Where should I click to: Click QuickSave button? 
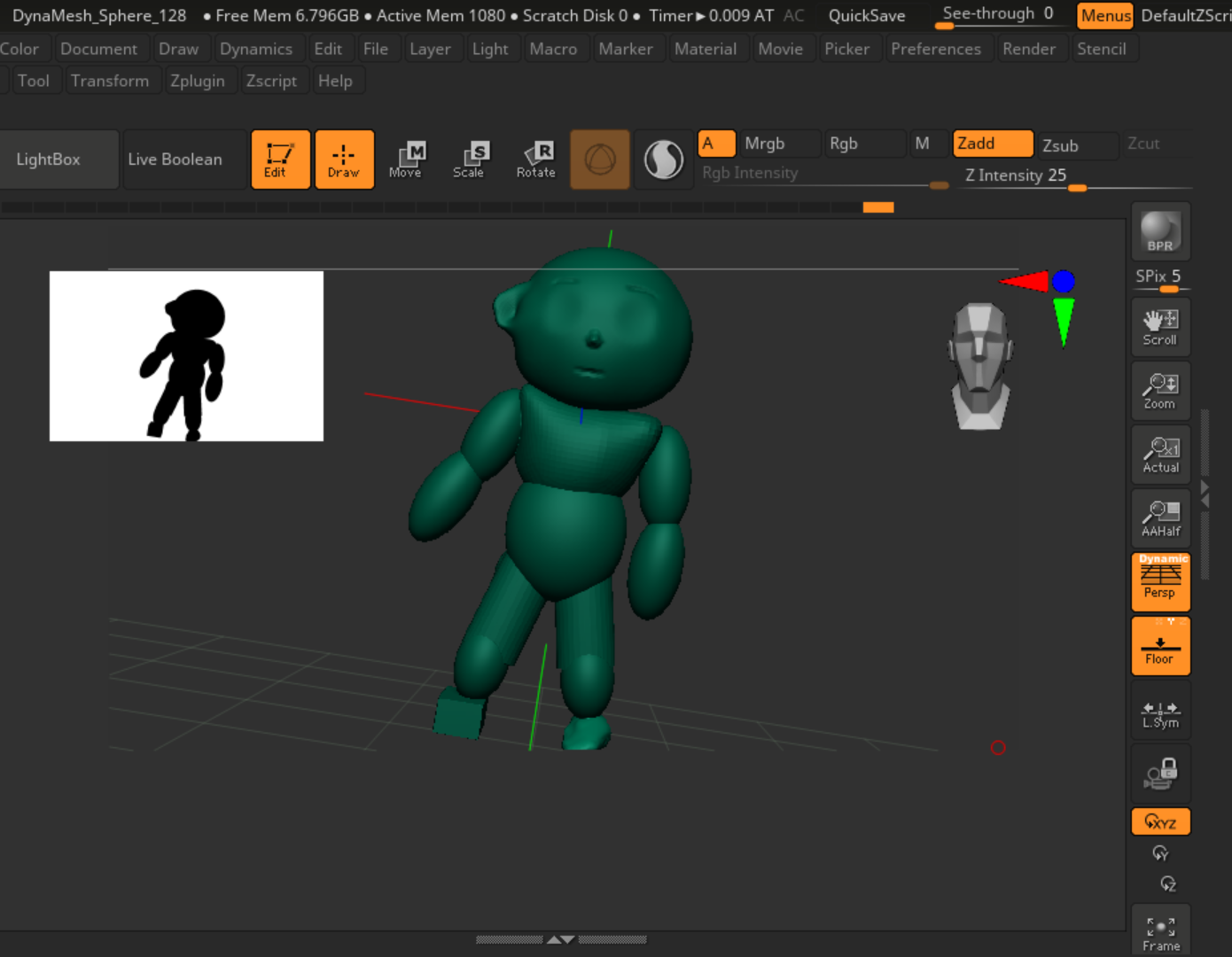(x=867, y=15)
